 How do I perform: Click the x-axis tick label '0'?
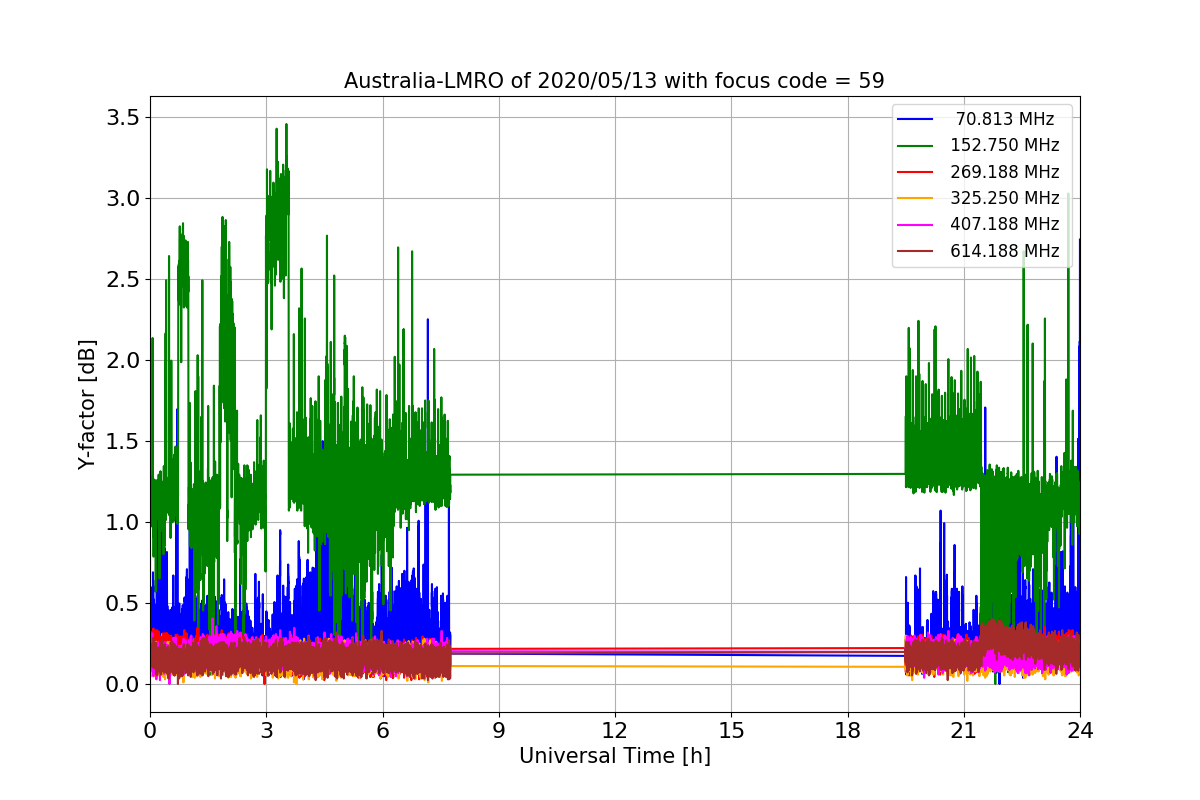150,730
